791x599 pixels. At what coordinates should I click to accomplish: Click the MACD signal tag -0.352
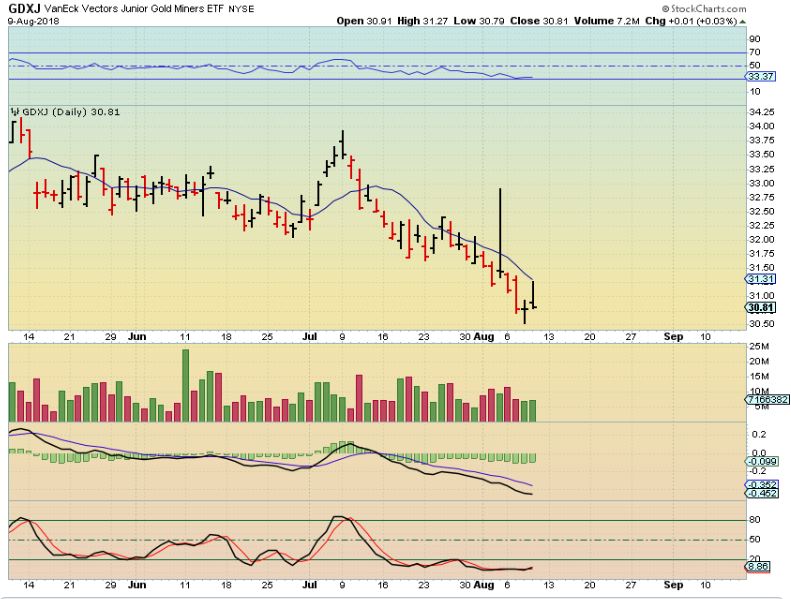pos(762,484)
